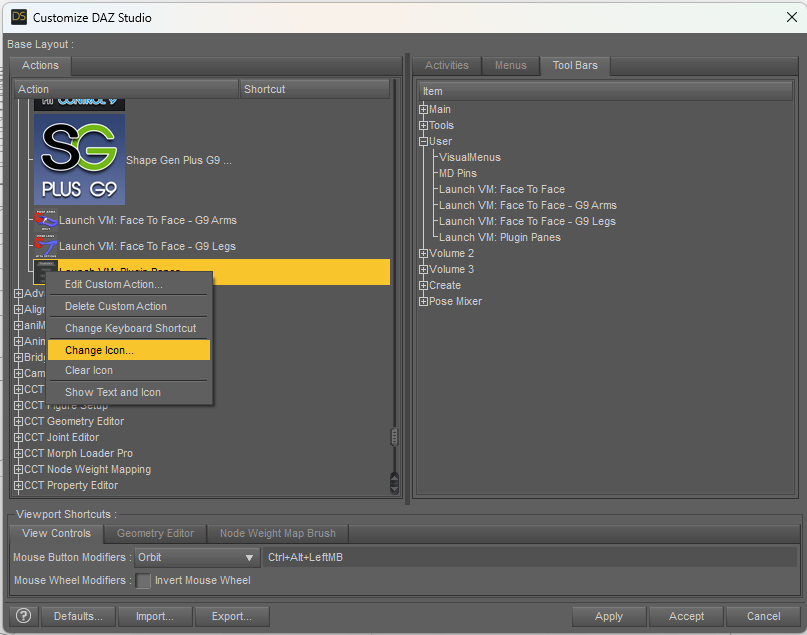The image size is (807, 635).
Task: Click the Ctrl+Alt+LeftMB shortcut field
Action: [530, 557]
